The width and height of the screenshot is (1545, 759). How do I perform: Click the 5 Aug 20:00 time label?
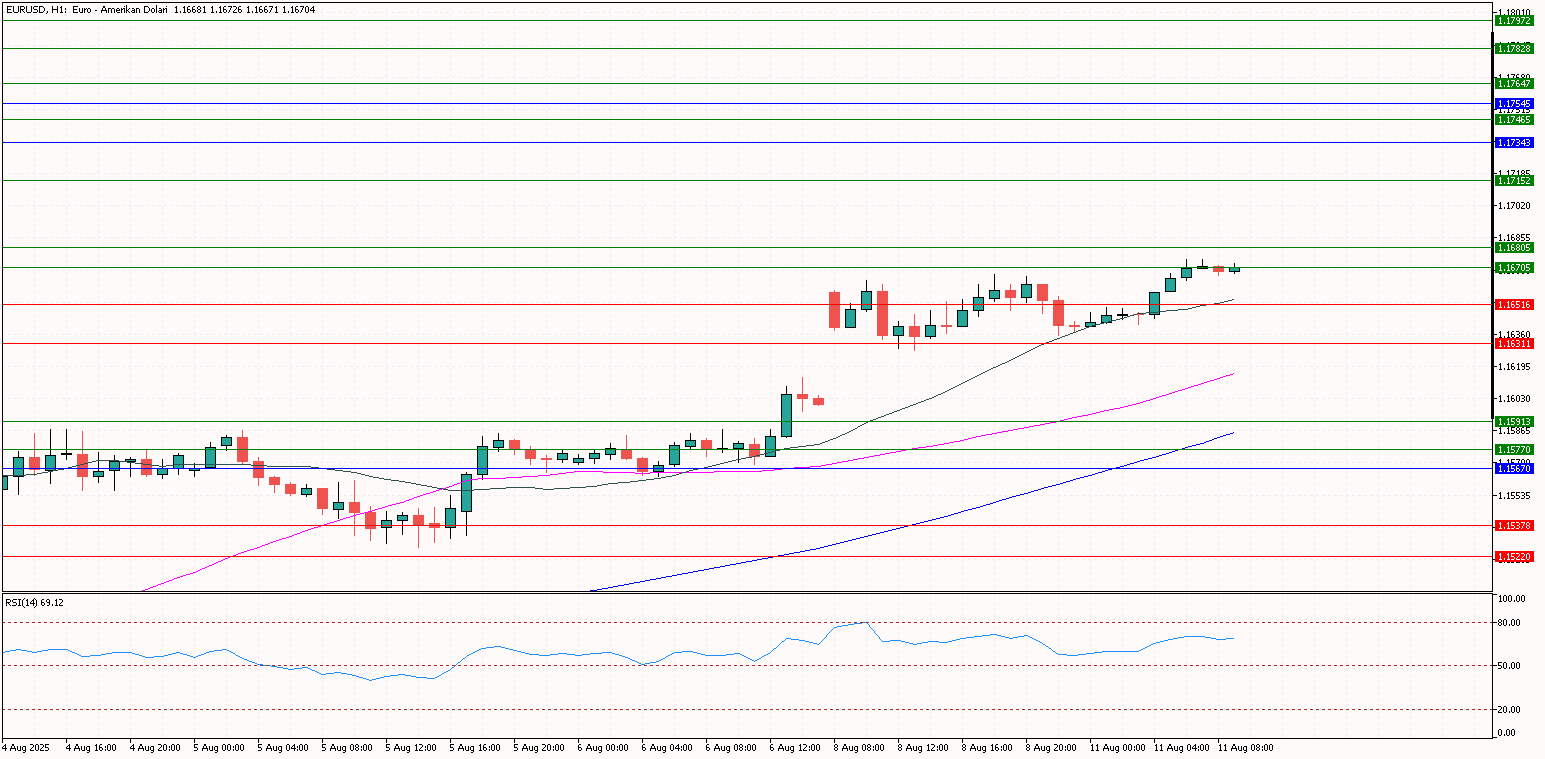tap(537, 747)
